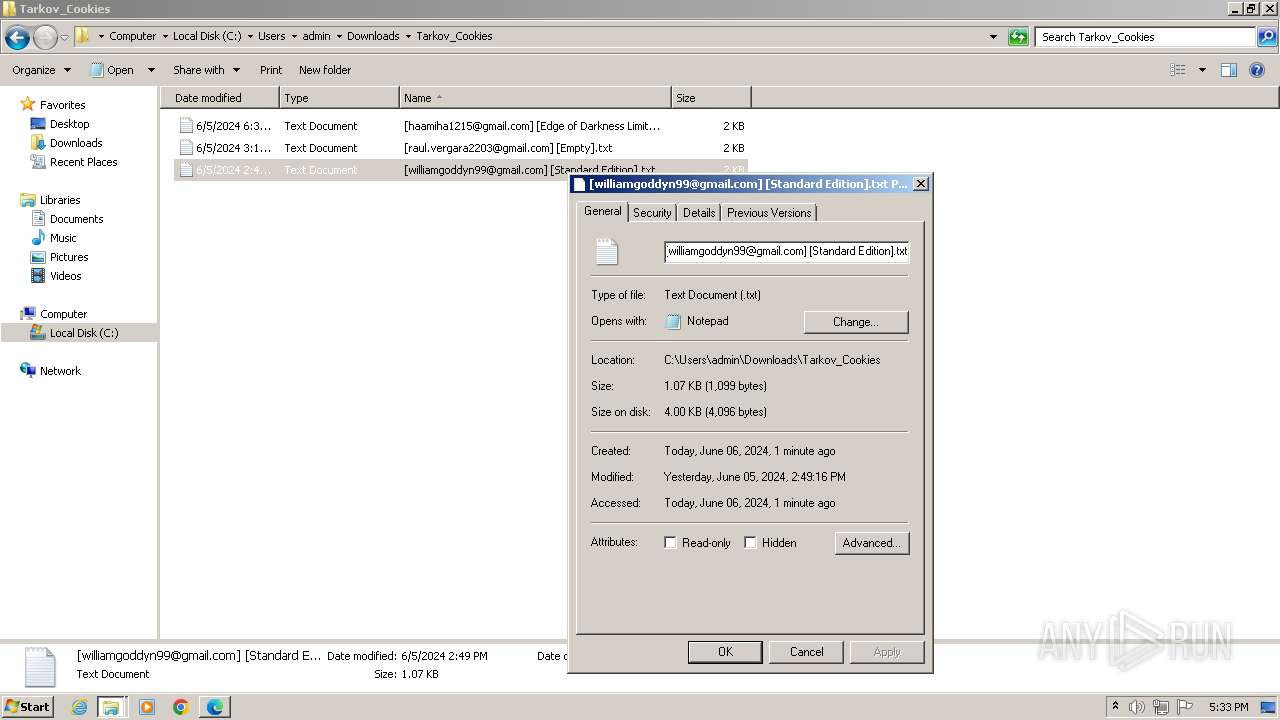
Task: Click the Search Tarkov_Cookies box
Action: pos(1145,37)
